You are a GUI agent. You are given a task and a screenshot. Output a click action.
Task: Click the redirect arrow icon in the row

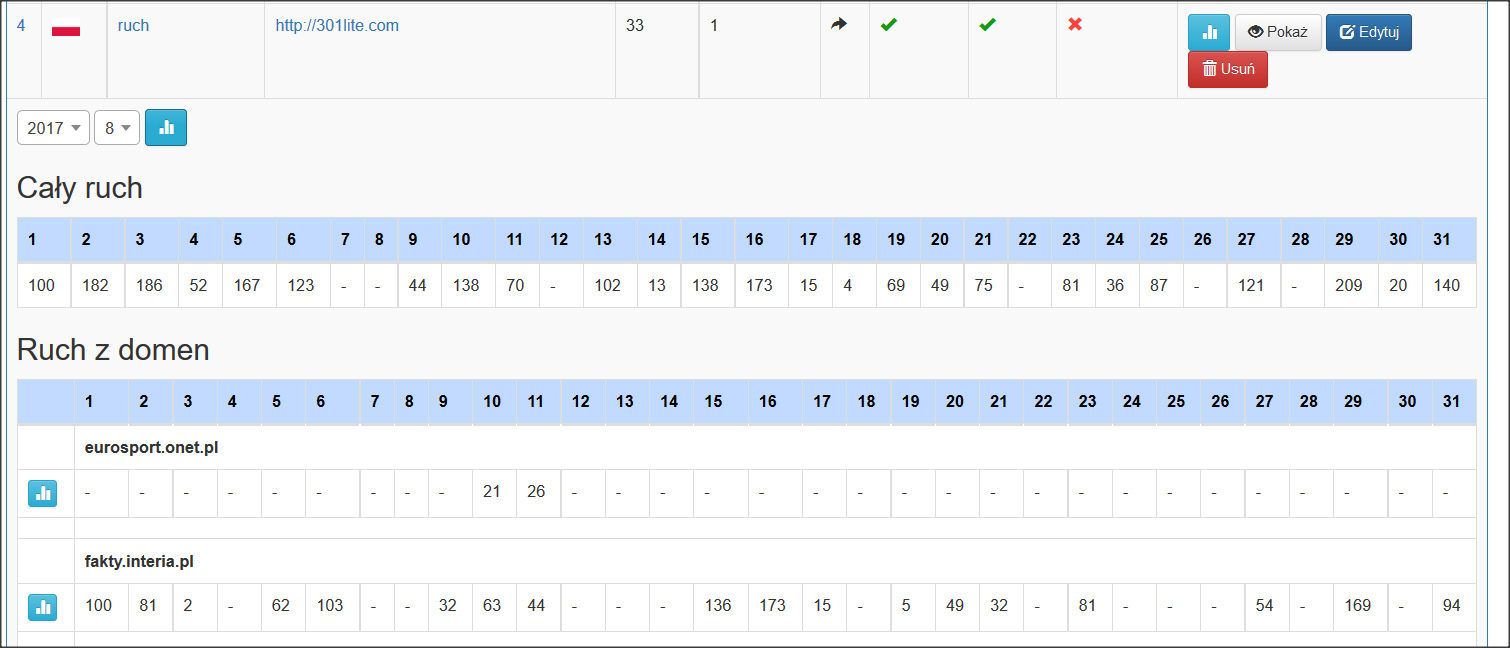click(838, 25)
